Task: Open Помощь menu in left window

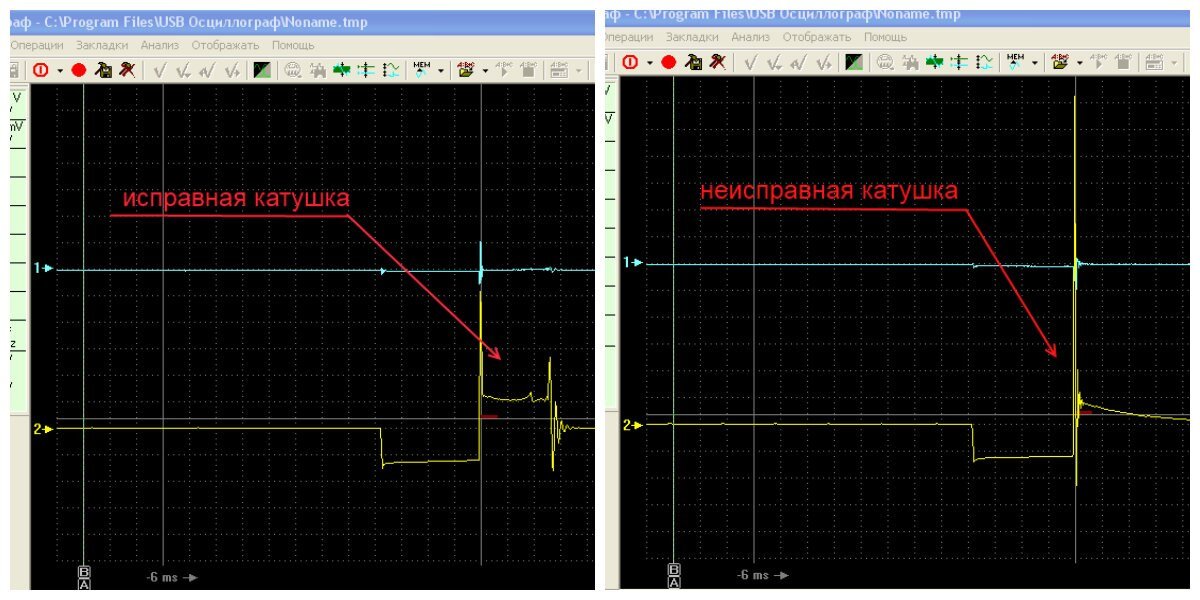Action: pos(292,45)
